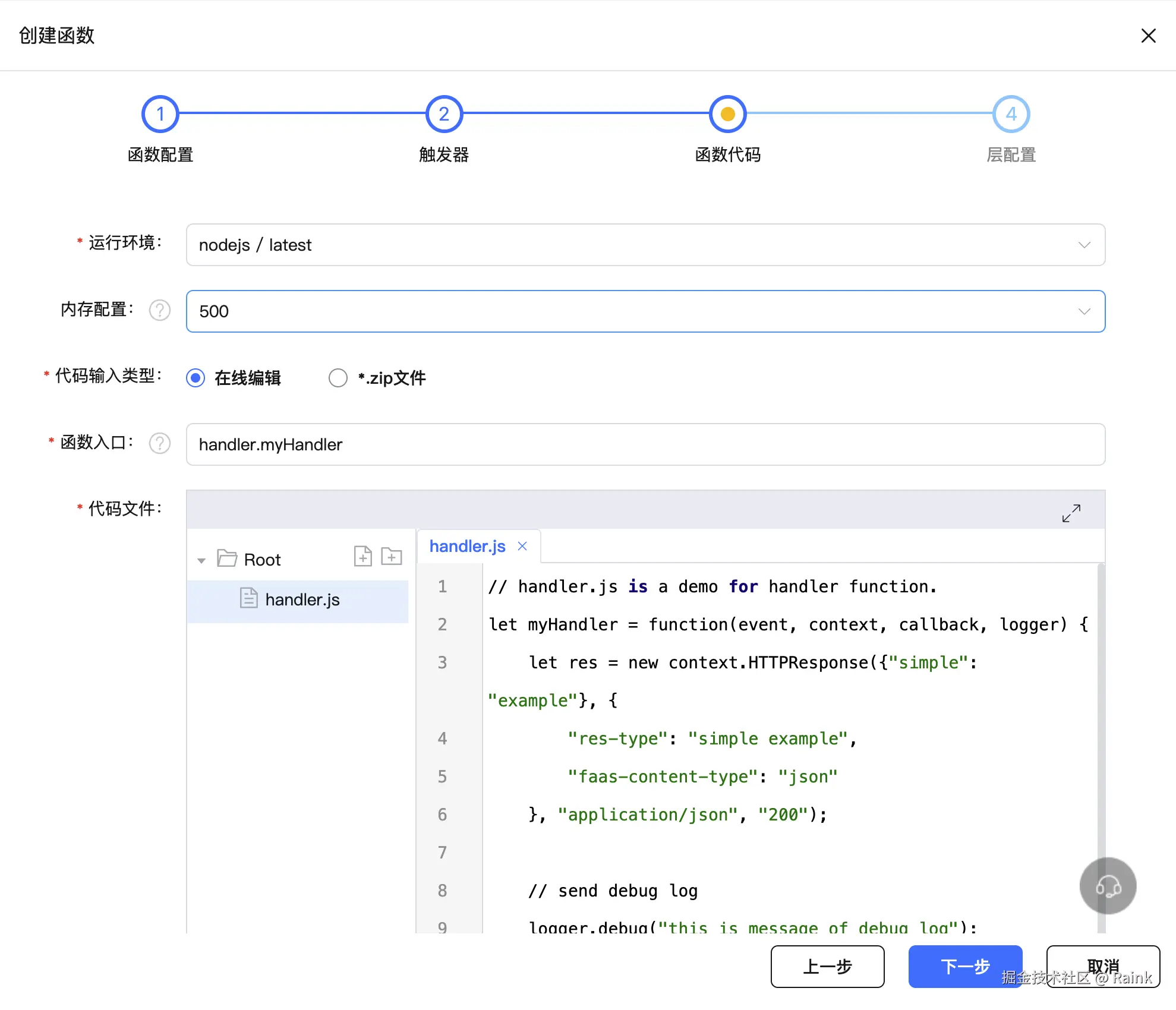Close the 创建函数 dialog with X
Image resolution: width=1176 pixels, height=1010 pixels.
click(1148, 36)
